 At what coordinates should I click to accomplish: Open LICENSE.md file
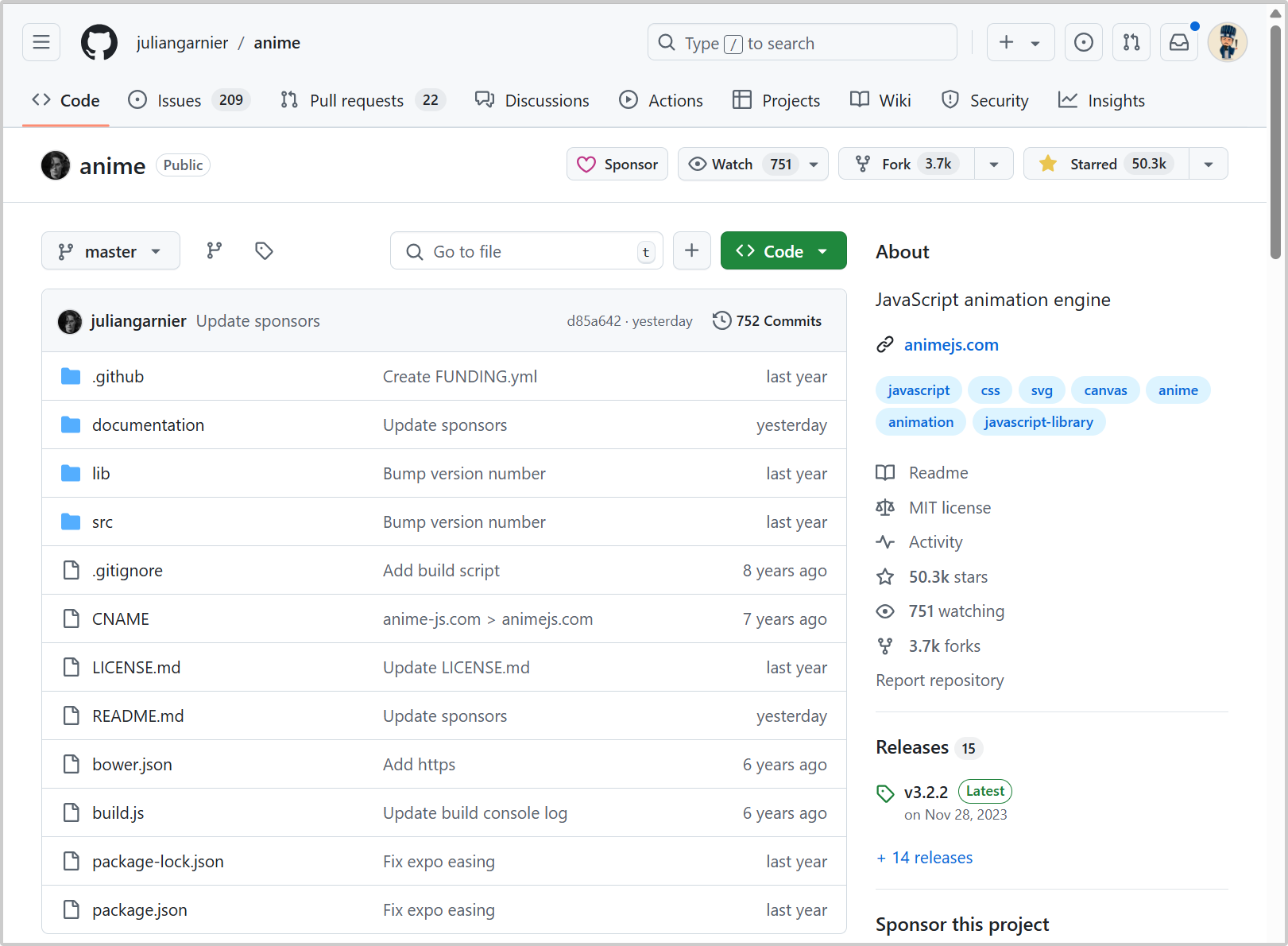pos(136,668)
